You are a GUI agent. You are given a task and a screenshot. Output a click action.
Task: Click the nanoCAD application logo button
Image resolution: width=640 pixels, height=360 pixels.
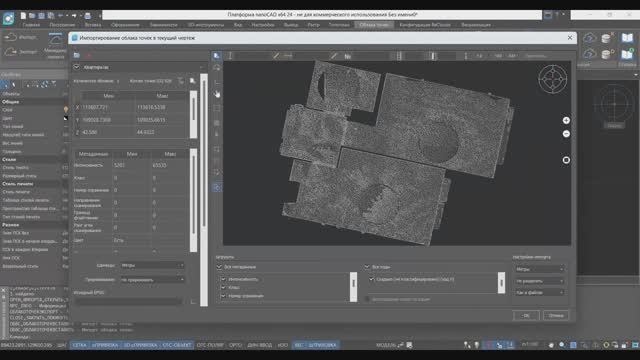pos(9,18)
